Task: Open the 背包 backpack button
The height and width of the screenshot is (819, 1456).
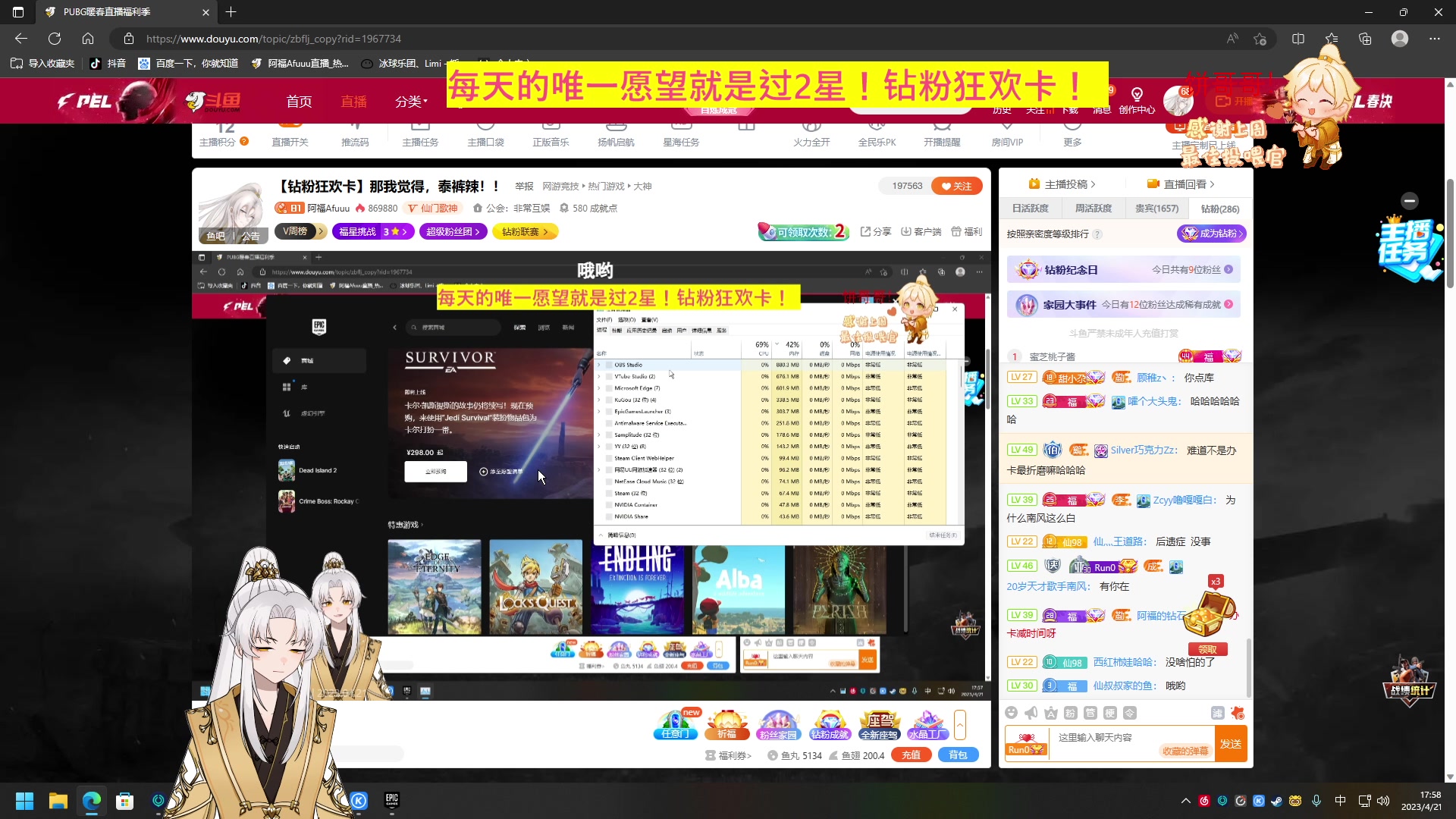Action: [x=958, y=755]
